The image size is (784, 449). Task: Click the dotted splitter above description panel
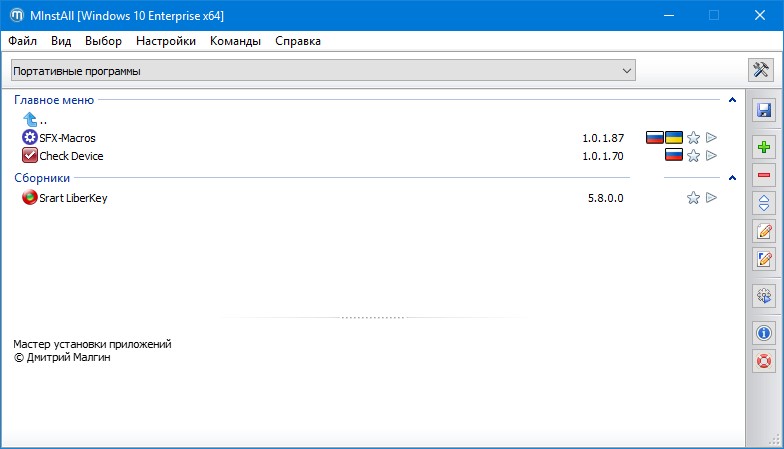point(372,317)
